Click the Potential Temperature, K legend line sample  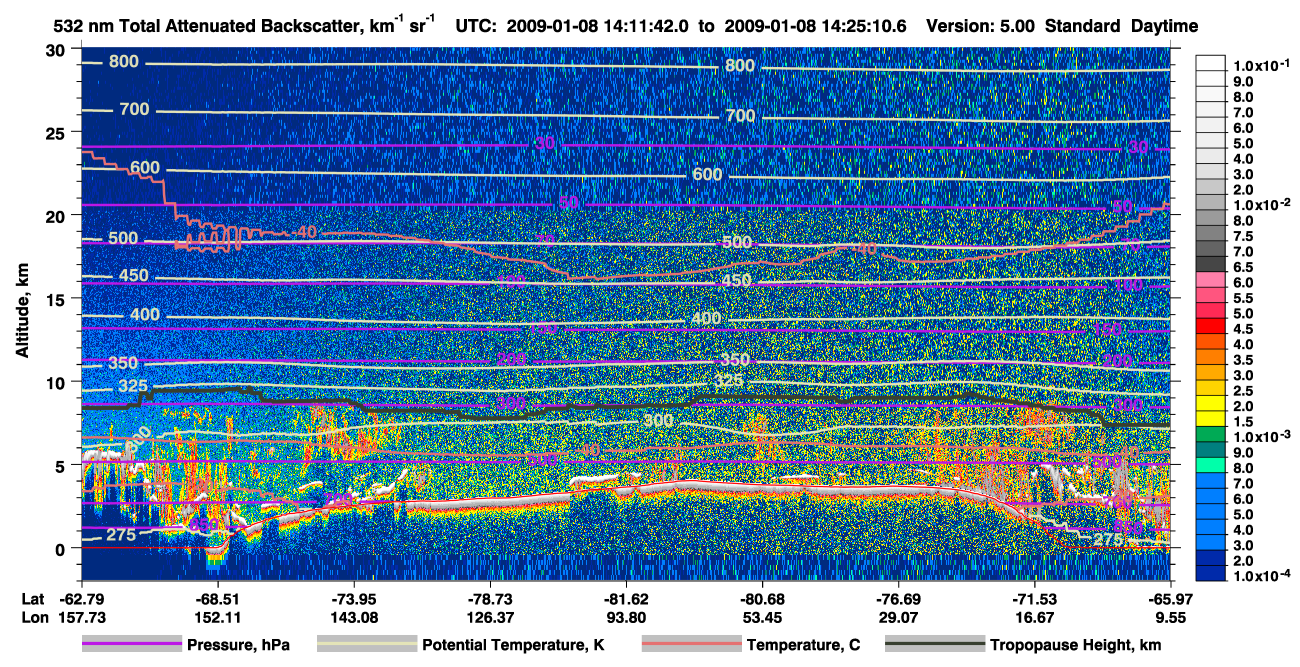(366, 645)
